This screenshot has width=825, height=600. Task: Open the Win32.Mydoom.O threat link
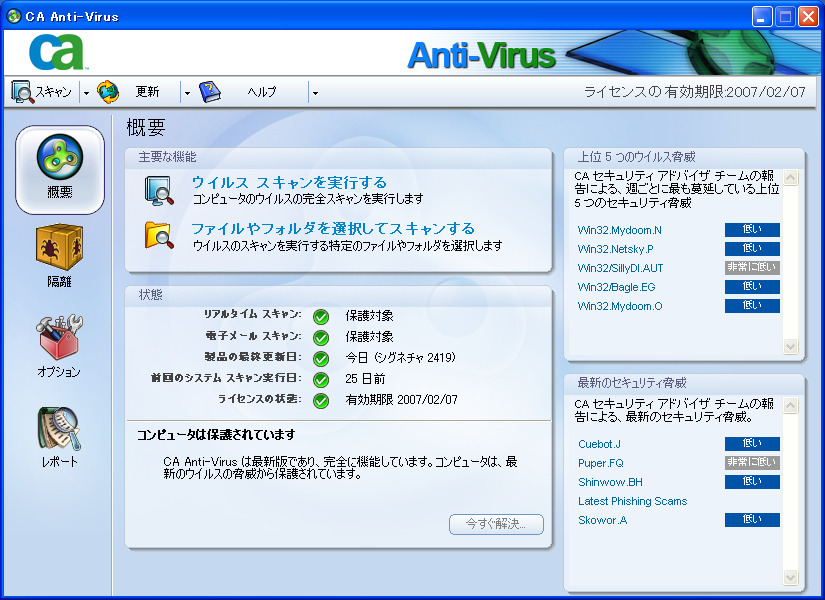click(620, 306)
